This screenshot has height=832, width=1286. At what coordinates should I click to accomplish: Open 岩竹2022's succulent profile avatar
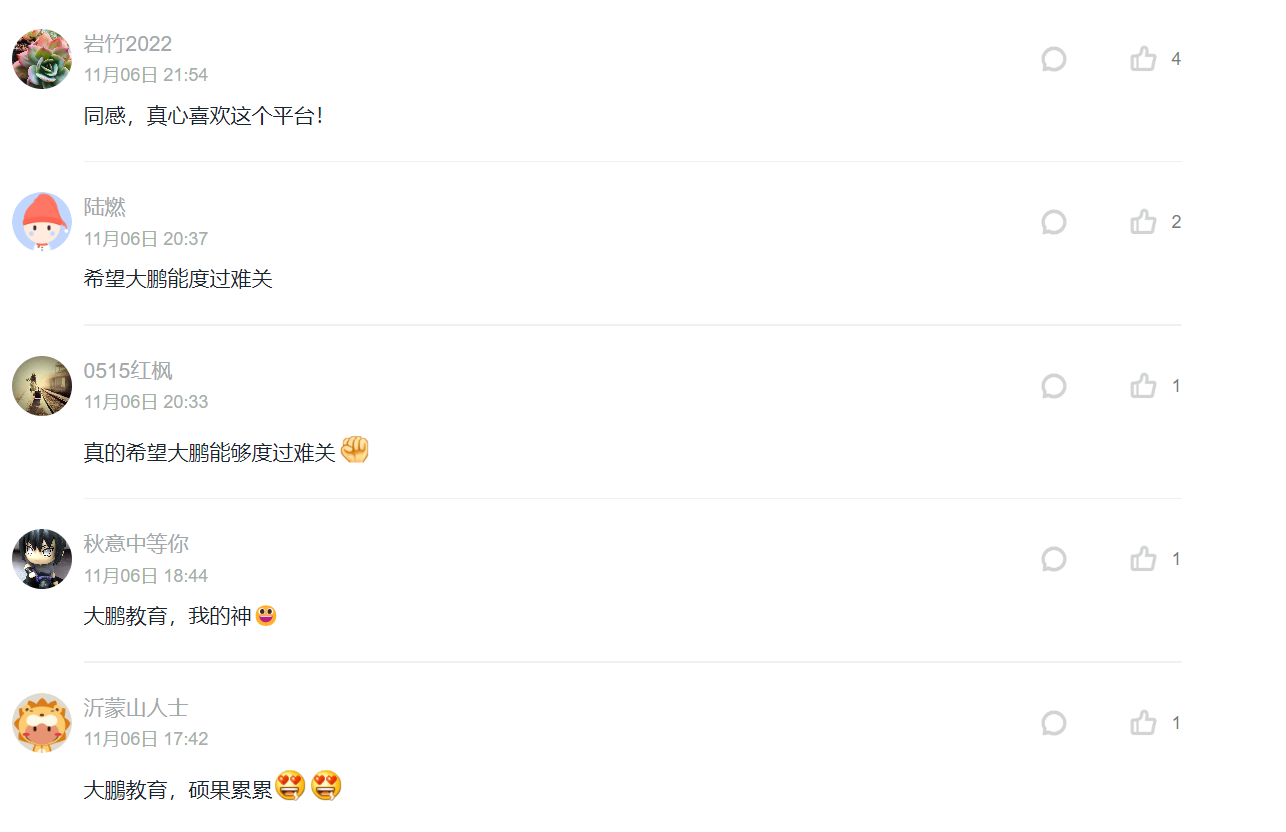[42, 59]
